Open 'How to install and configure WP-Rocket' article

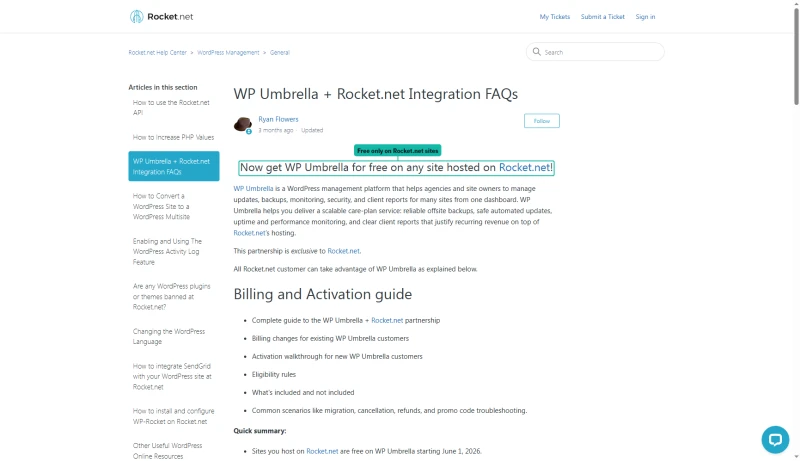(x=173, y=416)
